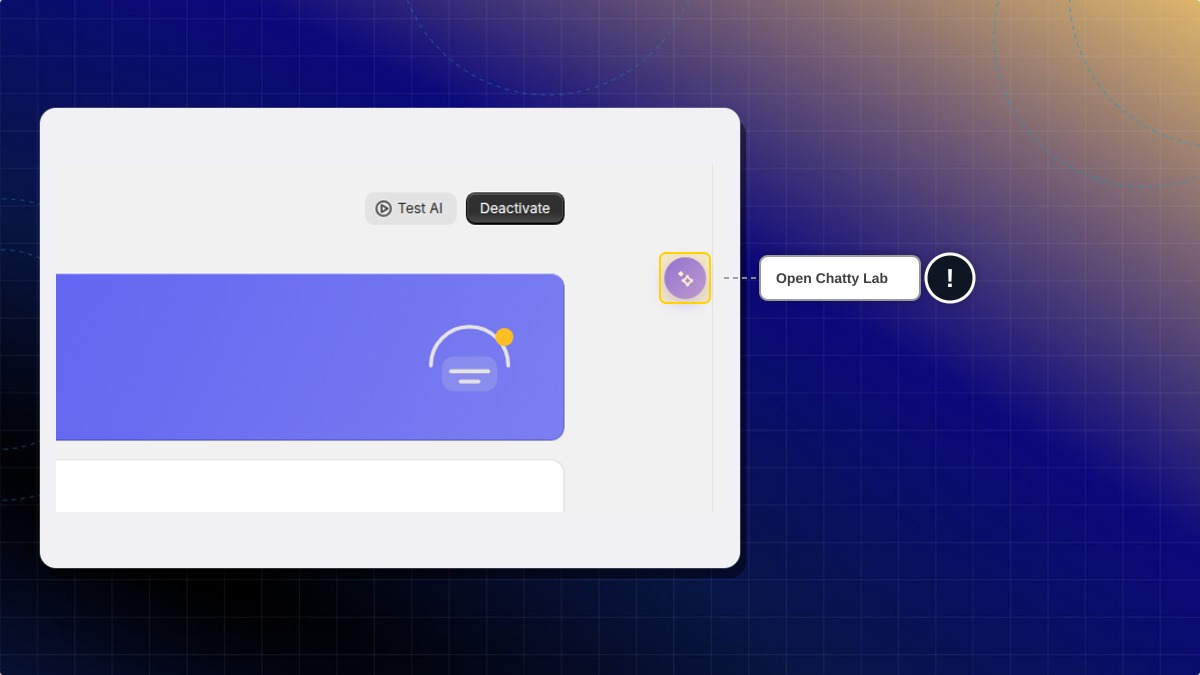This screenshot has height=675, width=1200.
Task: Click the Test AI button
Action: click(x=410, y=208)
